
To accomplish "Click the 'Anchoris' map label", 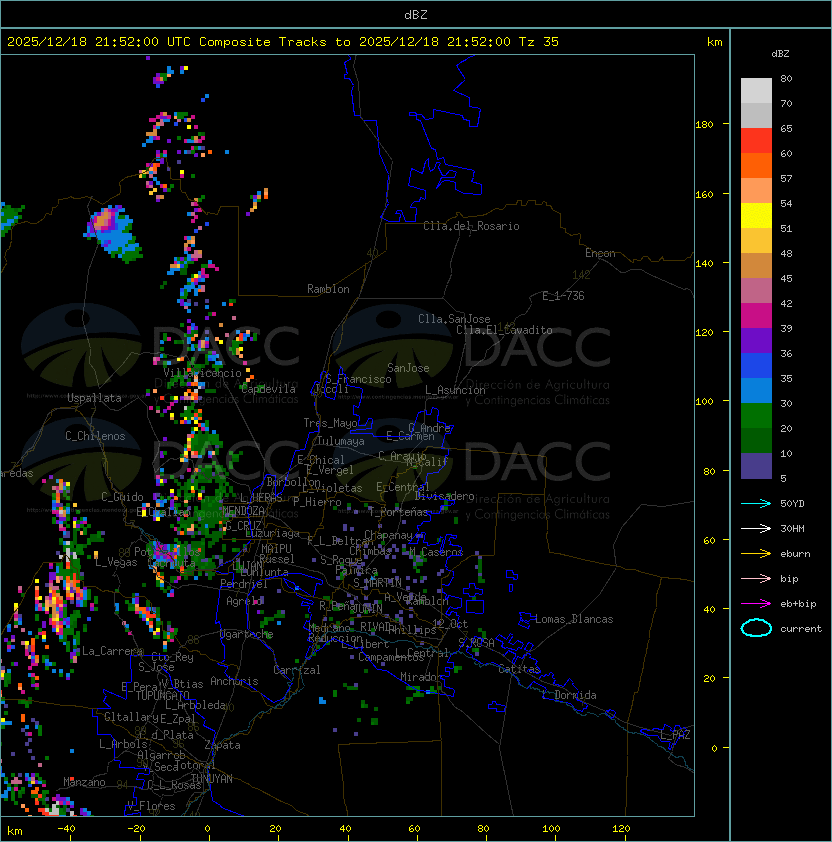I will [234, 681].
